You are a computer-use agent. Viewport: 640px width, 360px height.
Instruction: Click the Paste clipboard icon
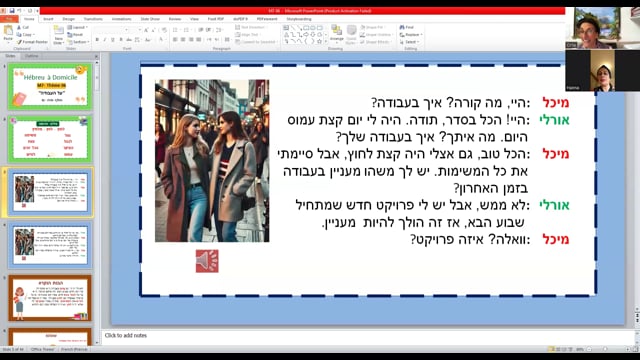point(8,33)
